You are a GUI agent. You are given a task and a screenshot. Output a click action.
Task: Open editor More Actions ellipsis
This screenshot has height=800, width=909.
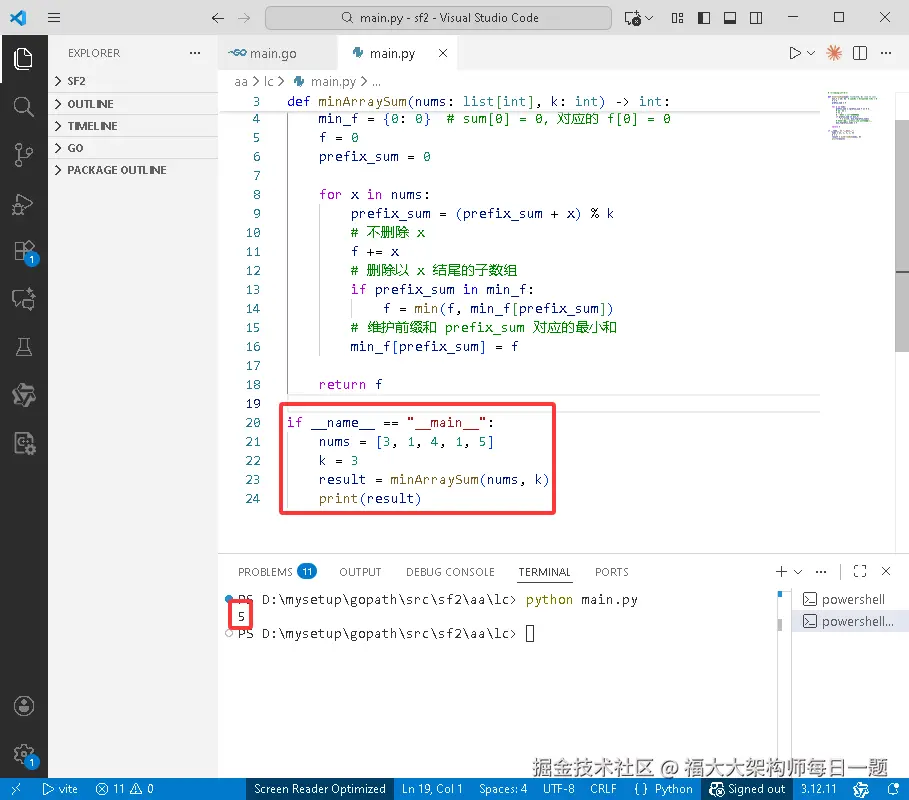(x=886, y=53)
